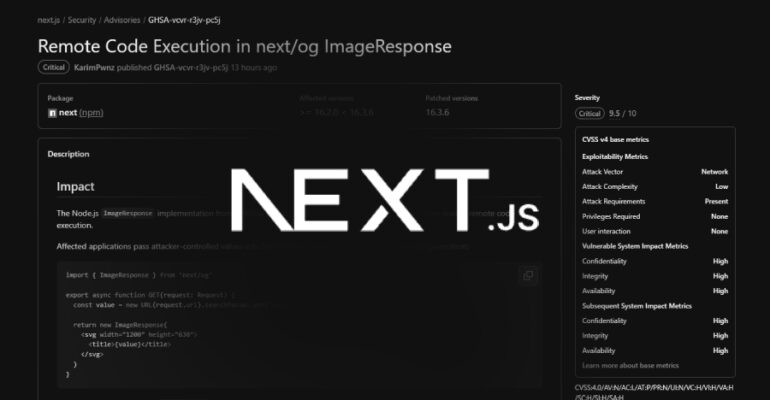The height and width of the screenshot is (400, 770).
Task: Click the next package icon
Action: [x=52, y=113]
